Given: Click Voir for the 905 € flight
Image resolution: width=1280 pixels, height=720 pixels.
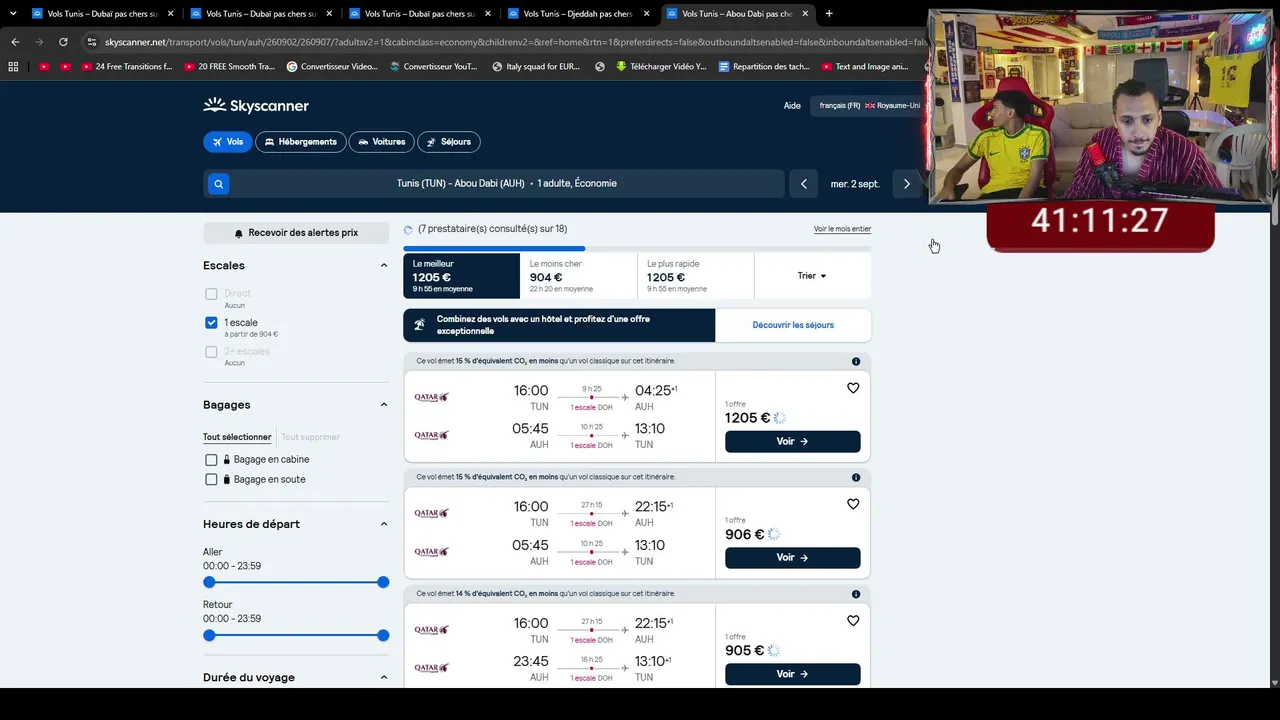Looking at the screenshot, I should tap(792, 674).
